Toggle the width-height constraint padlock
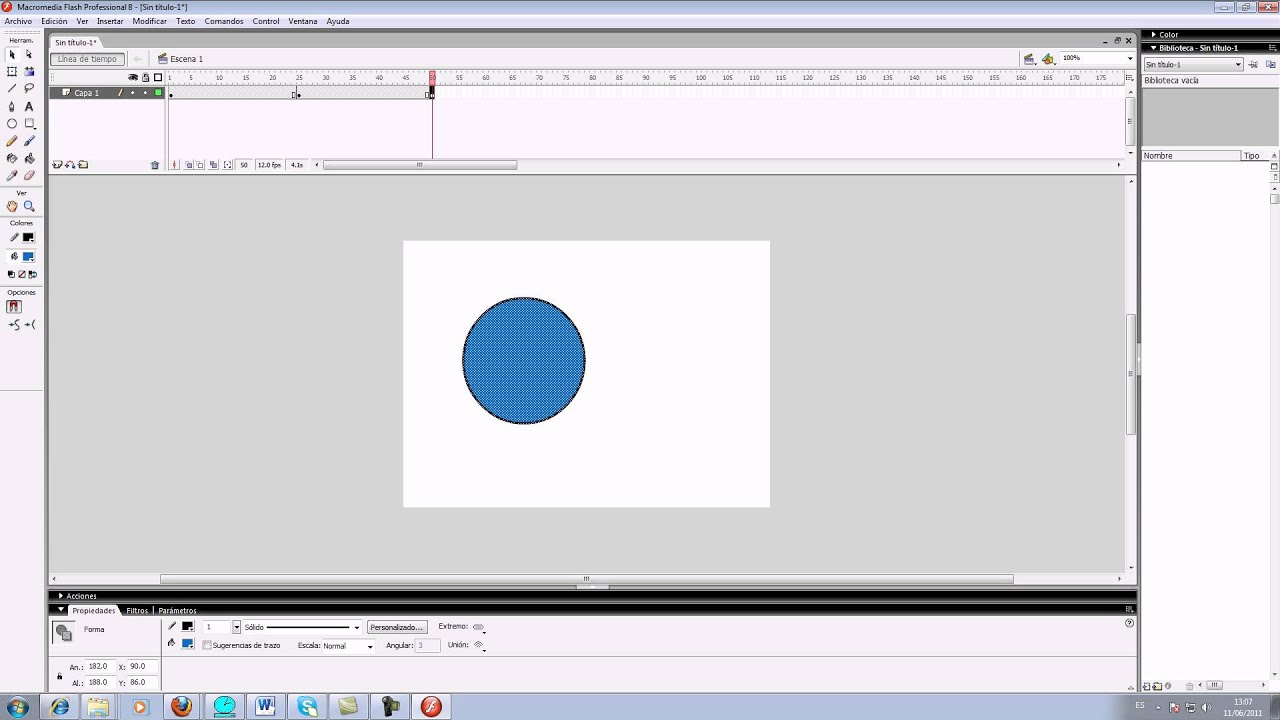This screenshot has width=1280, height=720. click(59, 677)
